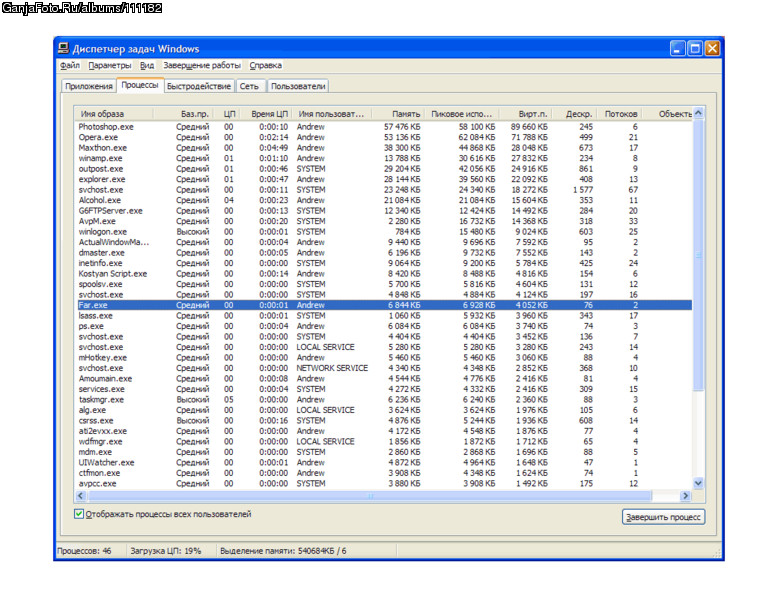Select the Amoumain.exe process row
The width and height of the screenshot is (778, 598).
384,379
